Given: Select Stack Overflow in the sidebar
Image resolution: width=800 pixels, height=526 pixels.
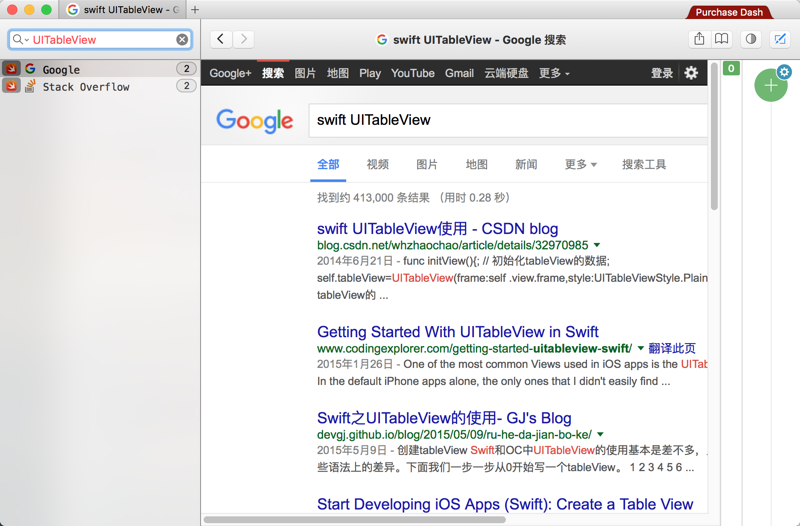Looking at the screenshot, I should pyautogui.click(x=85, y=87).
